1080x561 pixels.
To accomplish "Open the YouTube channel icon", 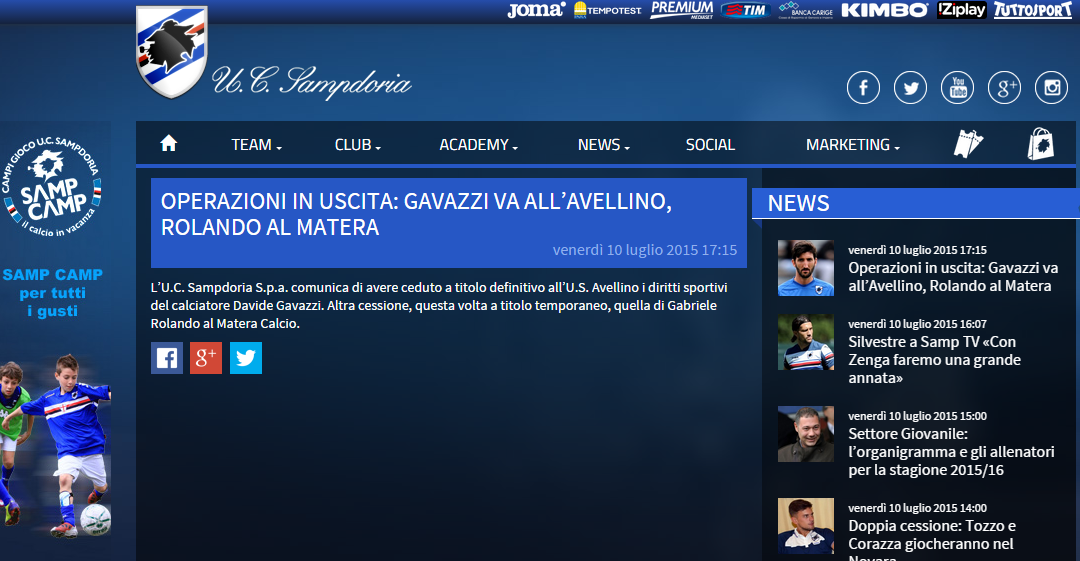I will (x=957, y=88).
